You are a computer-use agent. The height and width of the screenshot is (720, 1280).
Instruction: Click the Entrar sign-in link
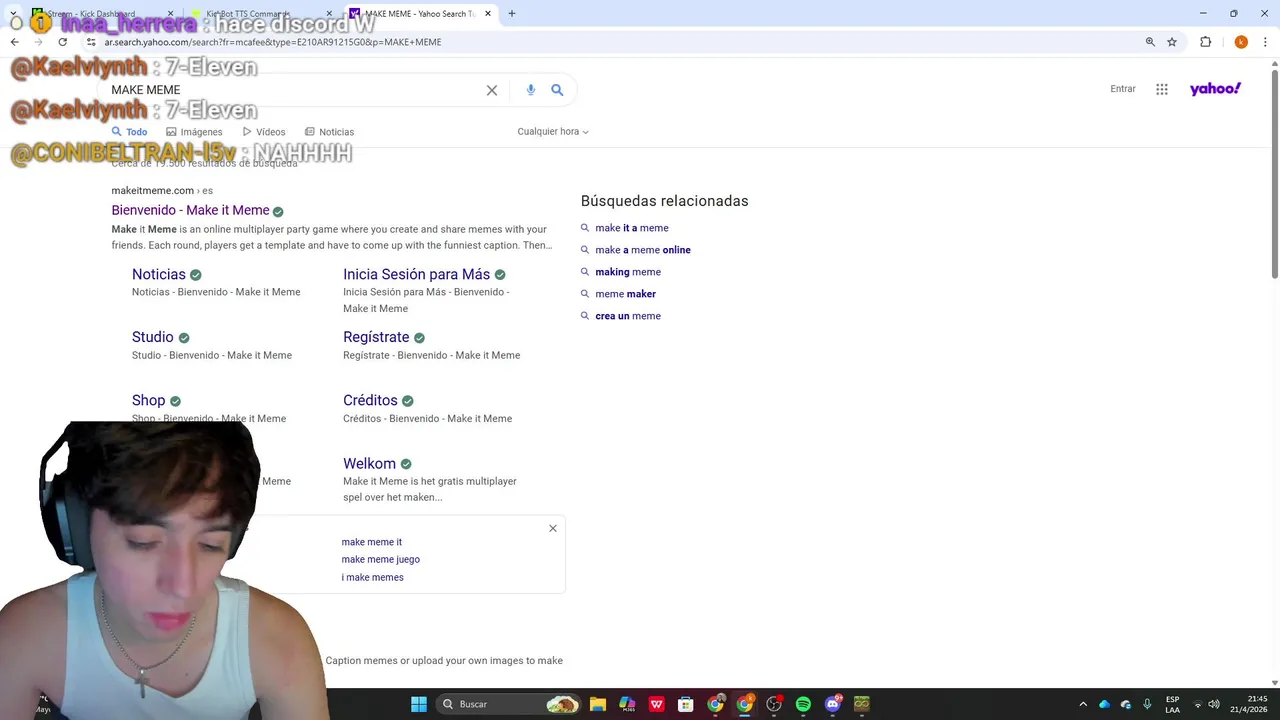pyautogui.click(x=1123, y=89)
